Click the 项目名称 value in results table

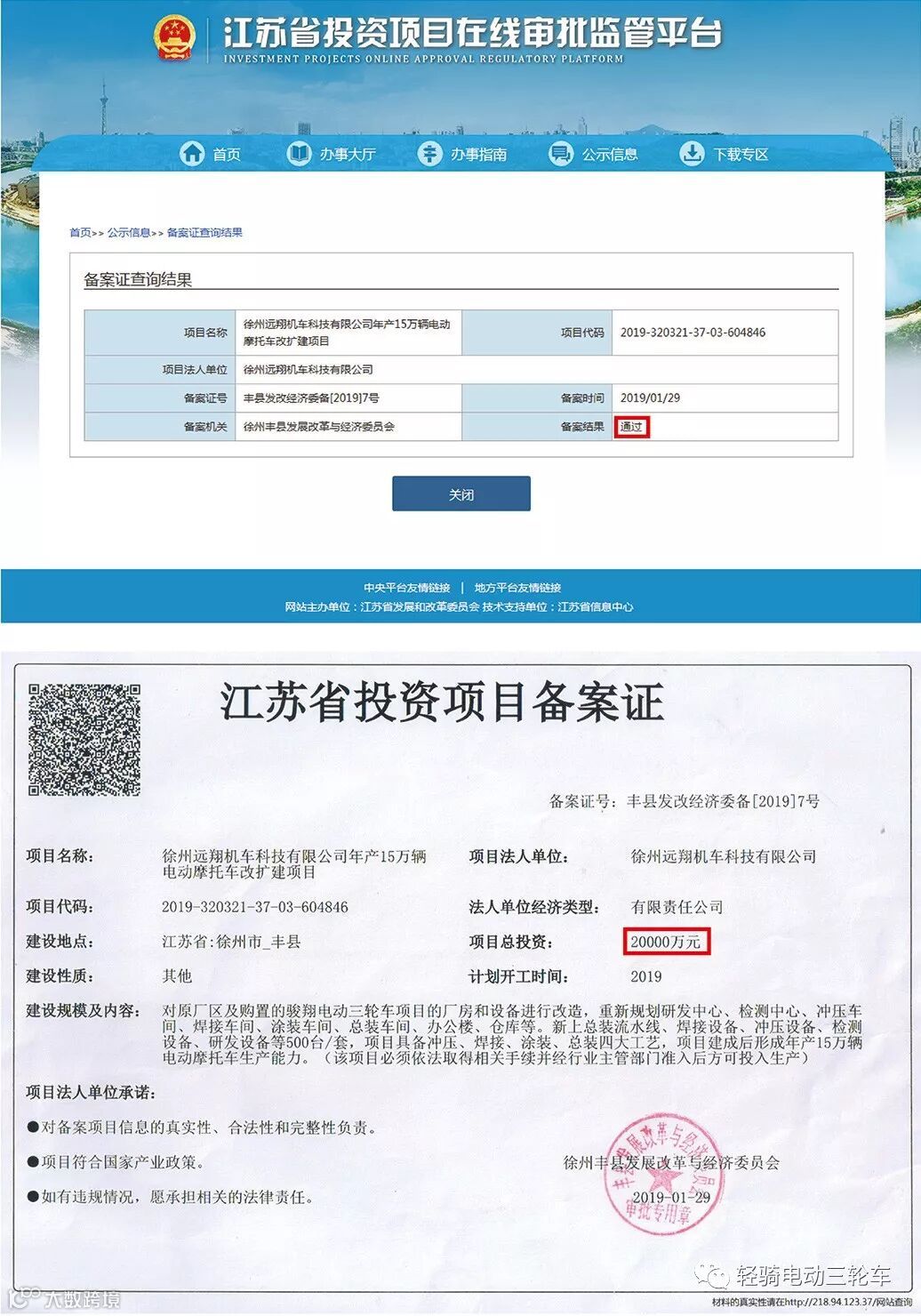pyautogui.click(x=347, y=333)
